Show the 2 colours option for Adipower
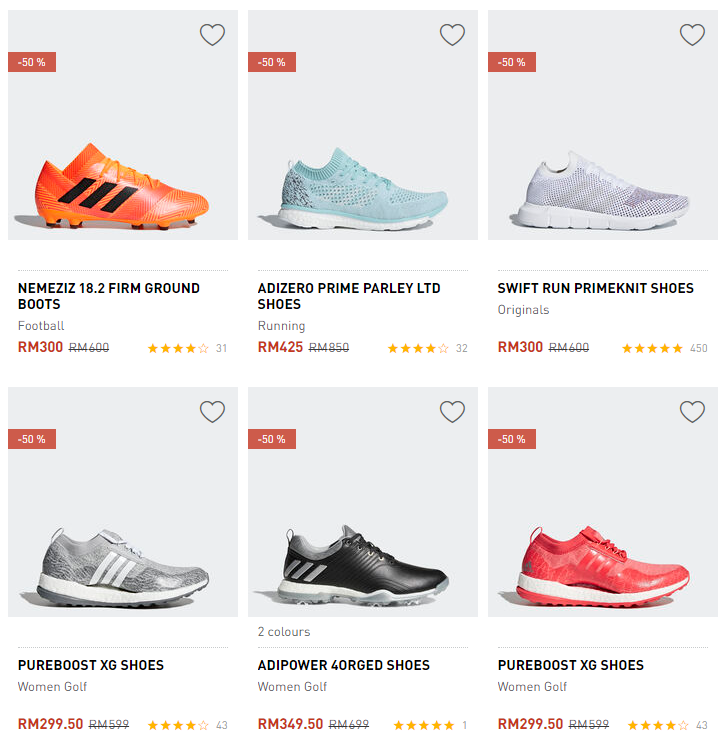 coord(284,632)
